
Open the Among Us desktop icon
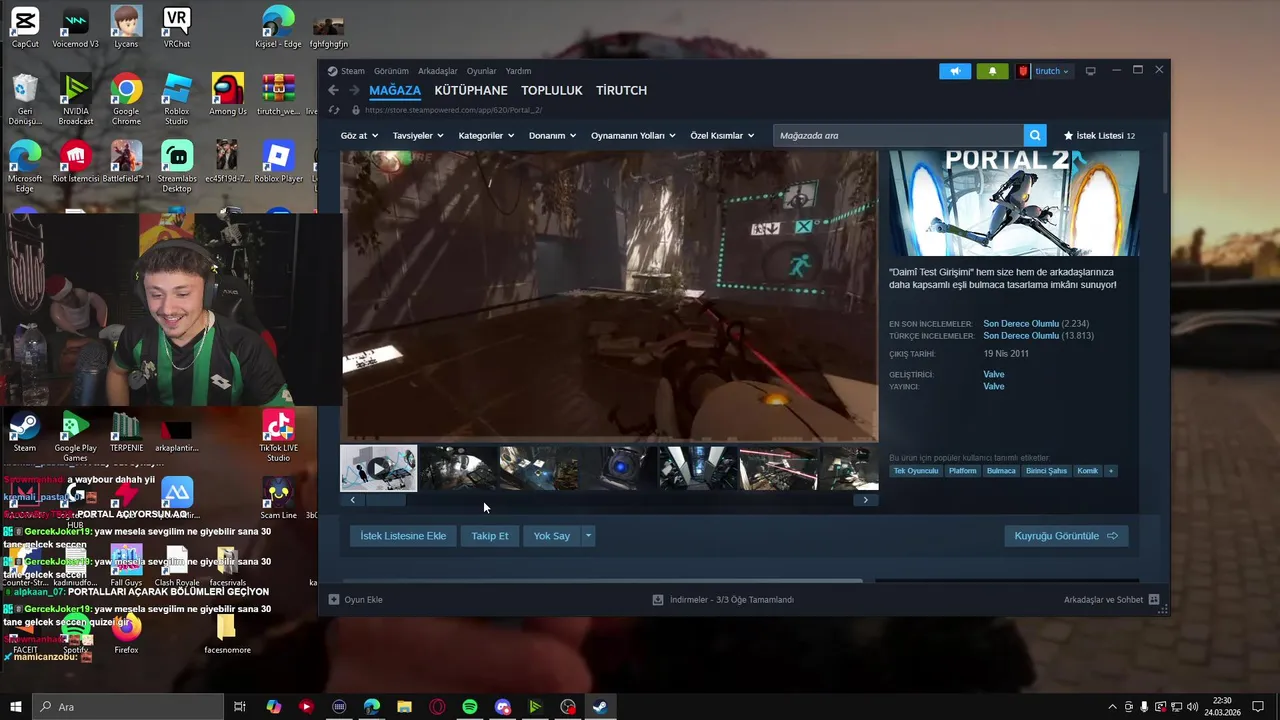(x=228, y=94)
